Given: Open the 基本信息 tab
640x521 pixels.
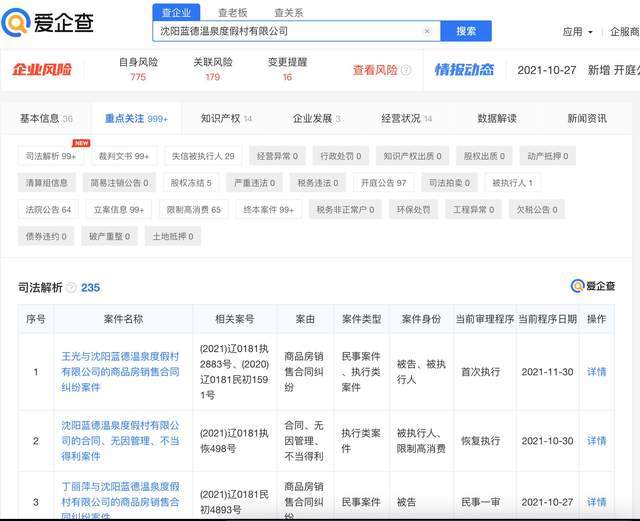Looking at the screenshot, I should (46, 118).
